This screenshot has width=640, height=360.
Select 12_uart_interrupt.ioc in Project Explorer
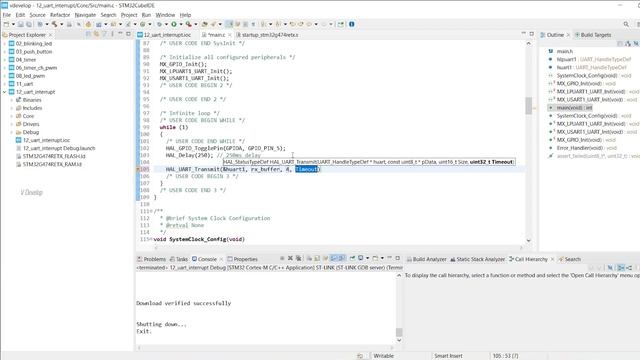43,140
